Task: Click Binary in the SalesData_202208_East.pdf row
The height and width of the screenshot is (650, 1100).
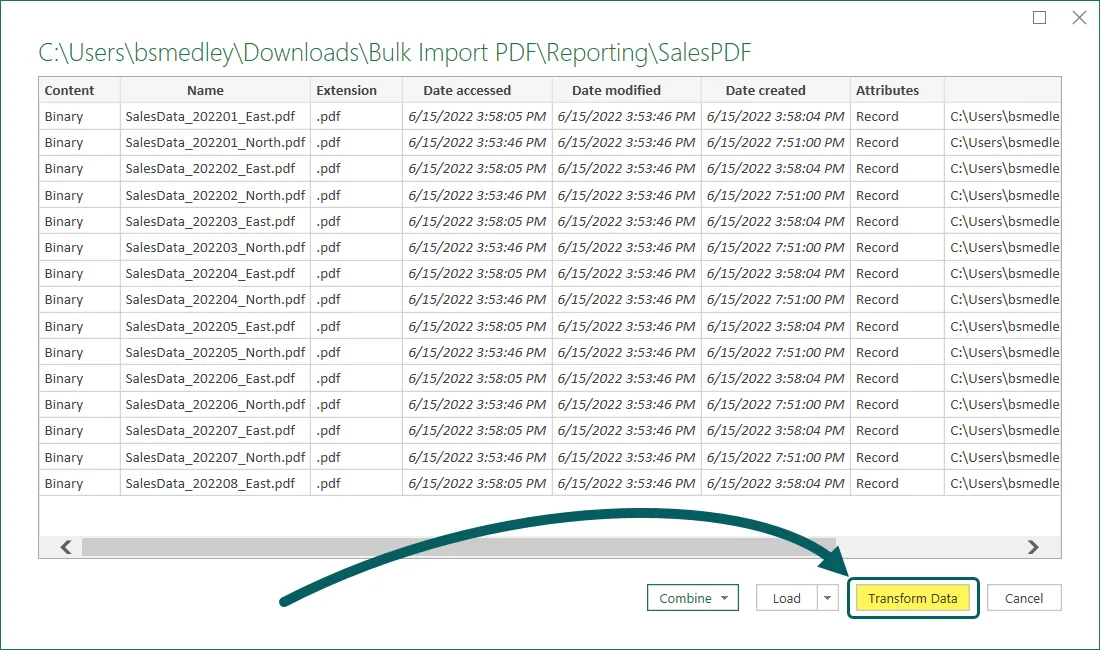Action: pos(64,483)
